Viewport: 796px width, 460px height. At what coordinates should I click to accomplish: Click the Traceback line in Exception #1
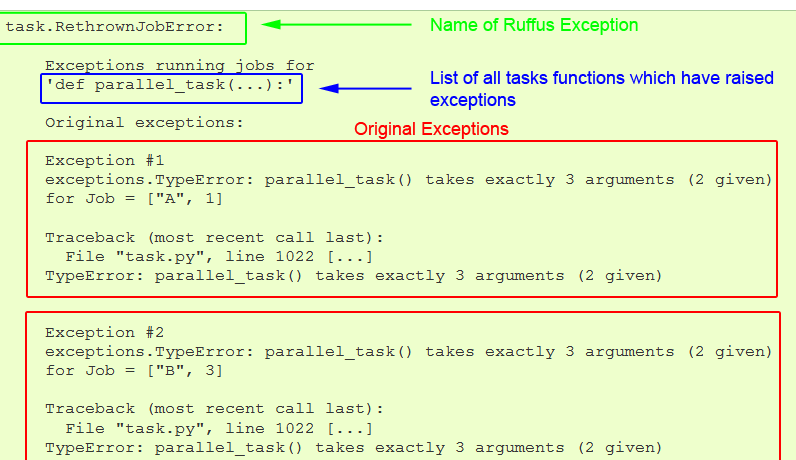(214, 237)
